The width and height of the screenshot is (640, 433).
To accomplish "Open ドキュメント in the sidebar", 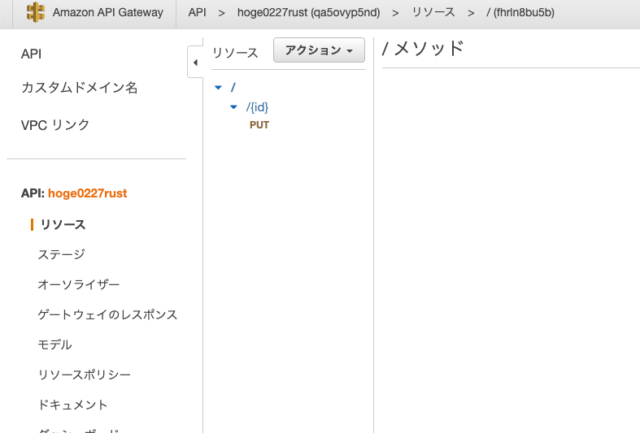I will click(x=73, y=405).
